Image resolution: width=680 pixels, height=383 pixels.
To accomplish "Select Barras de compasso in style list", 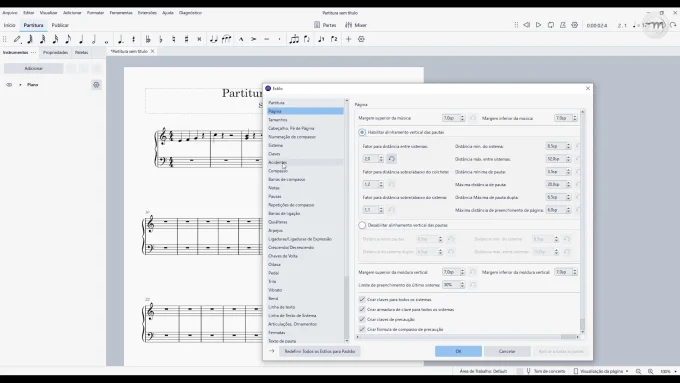I will pyautogui.click(x=305, y=179).
